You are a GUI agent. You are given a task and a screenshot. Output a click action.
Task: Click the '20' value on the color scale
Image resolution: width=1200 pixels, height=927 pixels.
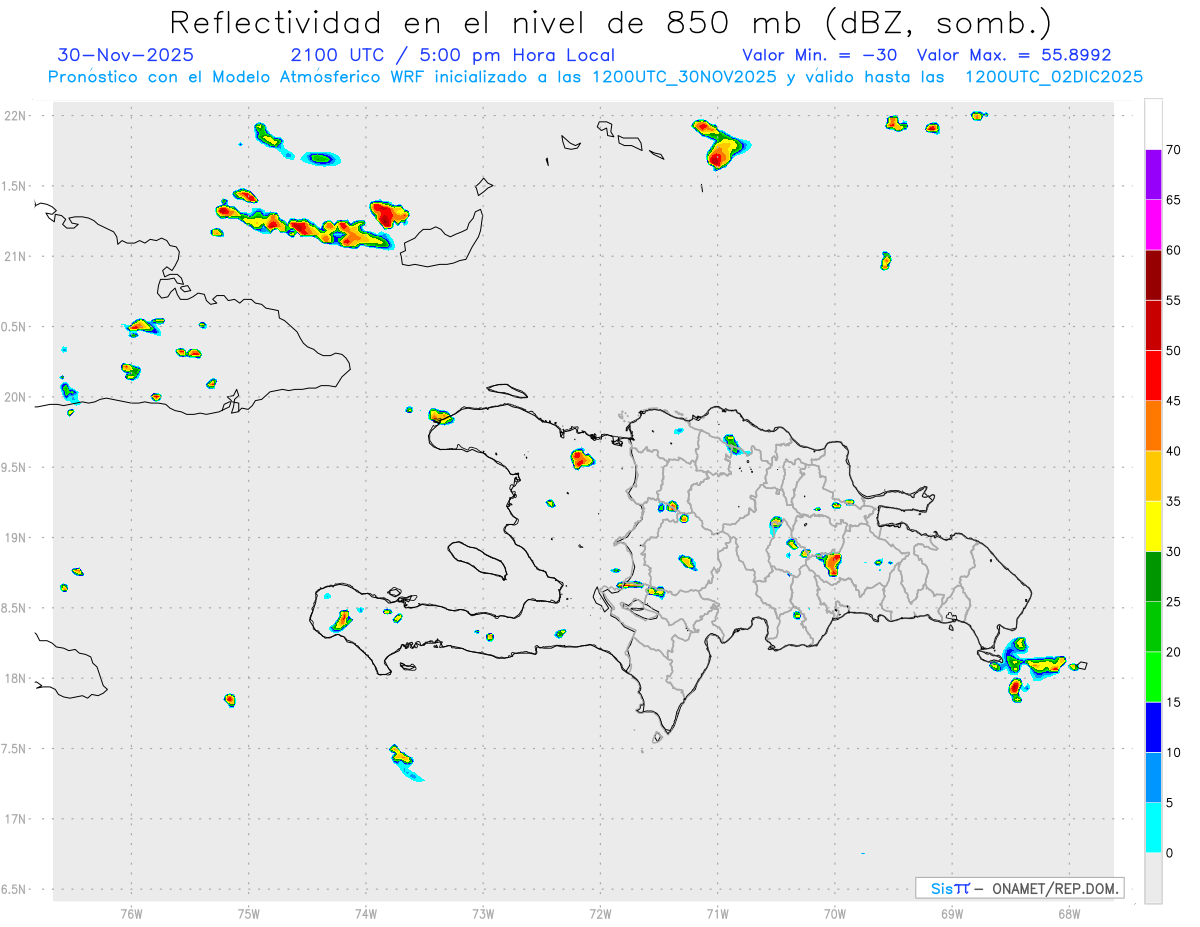click(x=1173, y=652)
